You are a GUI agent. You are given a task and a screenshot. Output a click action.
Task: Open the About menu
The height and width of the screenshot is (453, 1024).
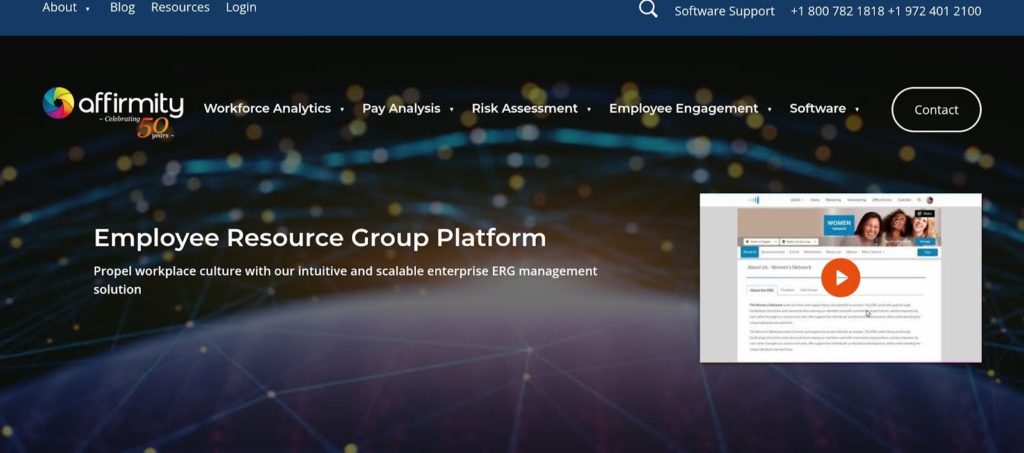tap(59, 8)
